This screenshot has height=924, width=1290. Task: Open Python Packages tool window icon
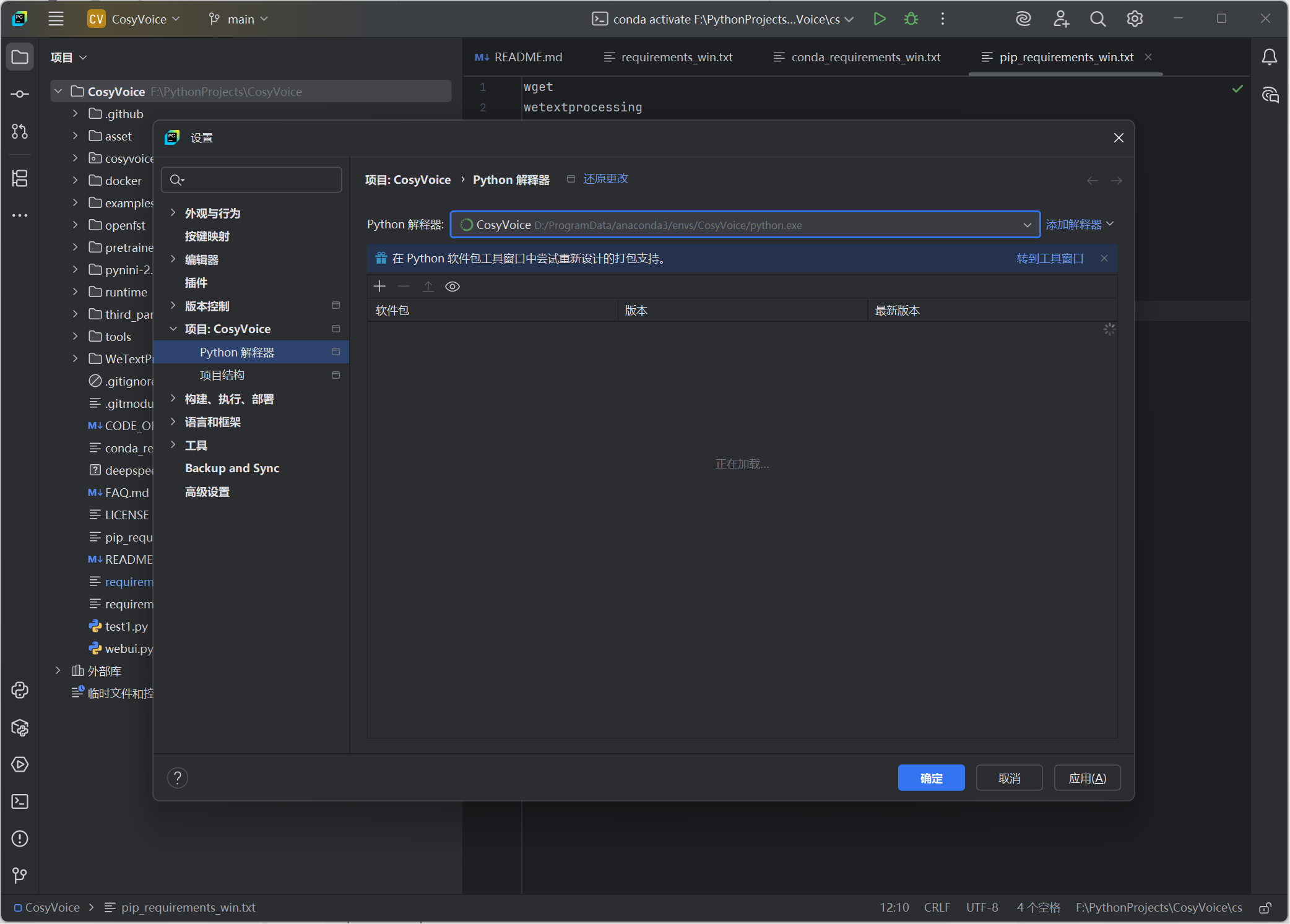(x=20, y=728)
